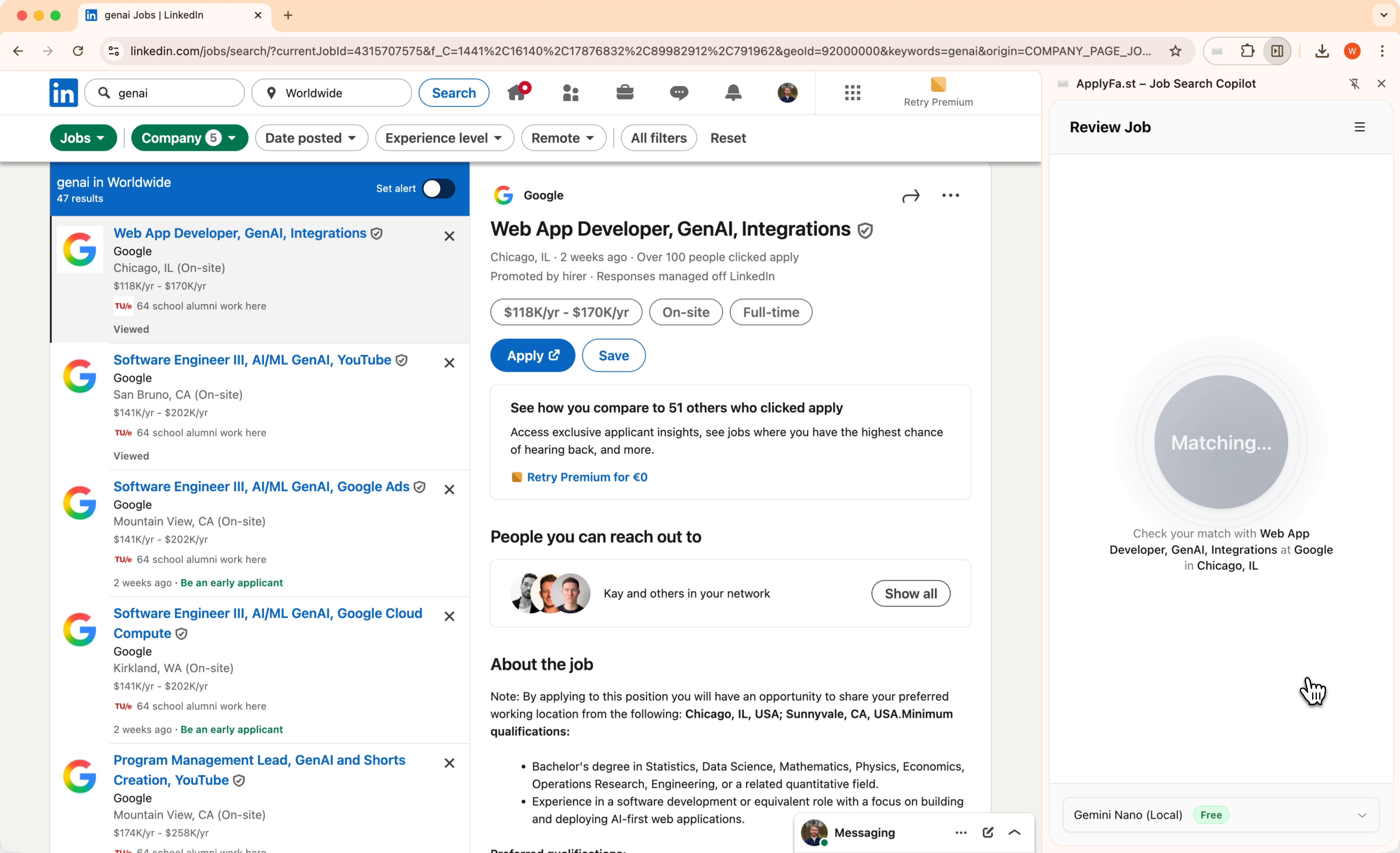Click Retry Premium for €0 link
Screen dimensions: 1400x853
586,477
